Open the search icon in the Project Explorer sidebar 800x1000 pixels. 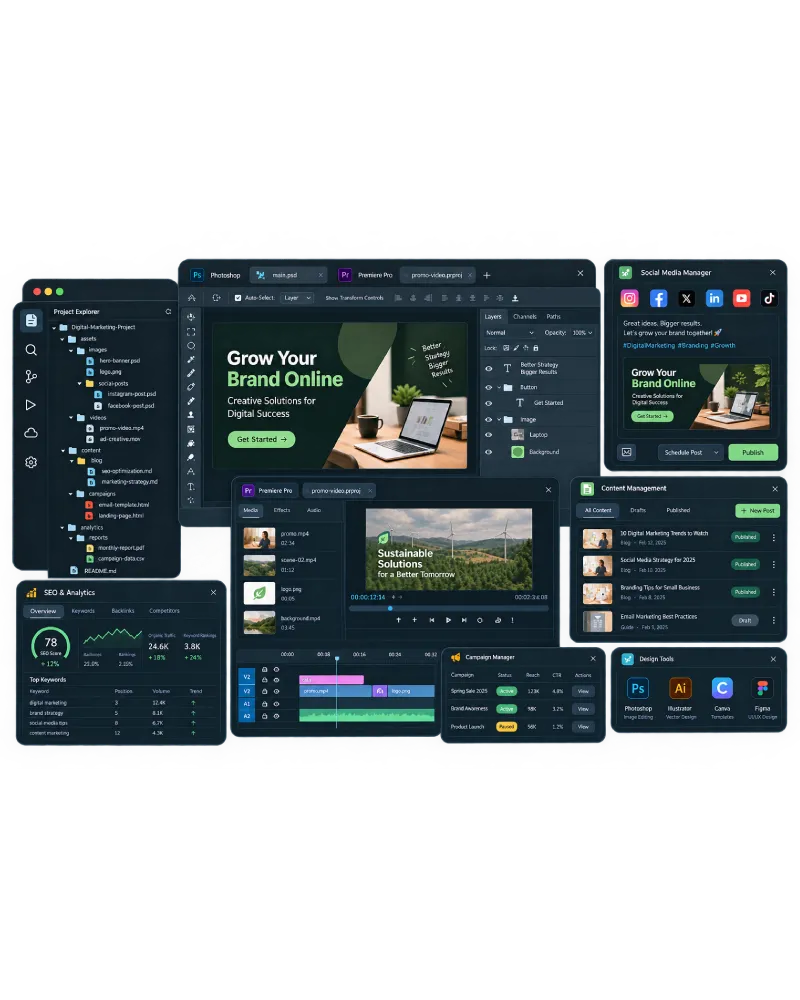click(x=31, y=350)
